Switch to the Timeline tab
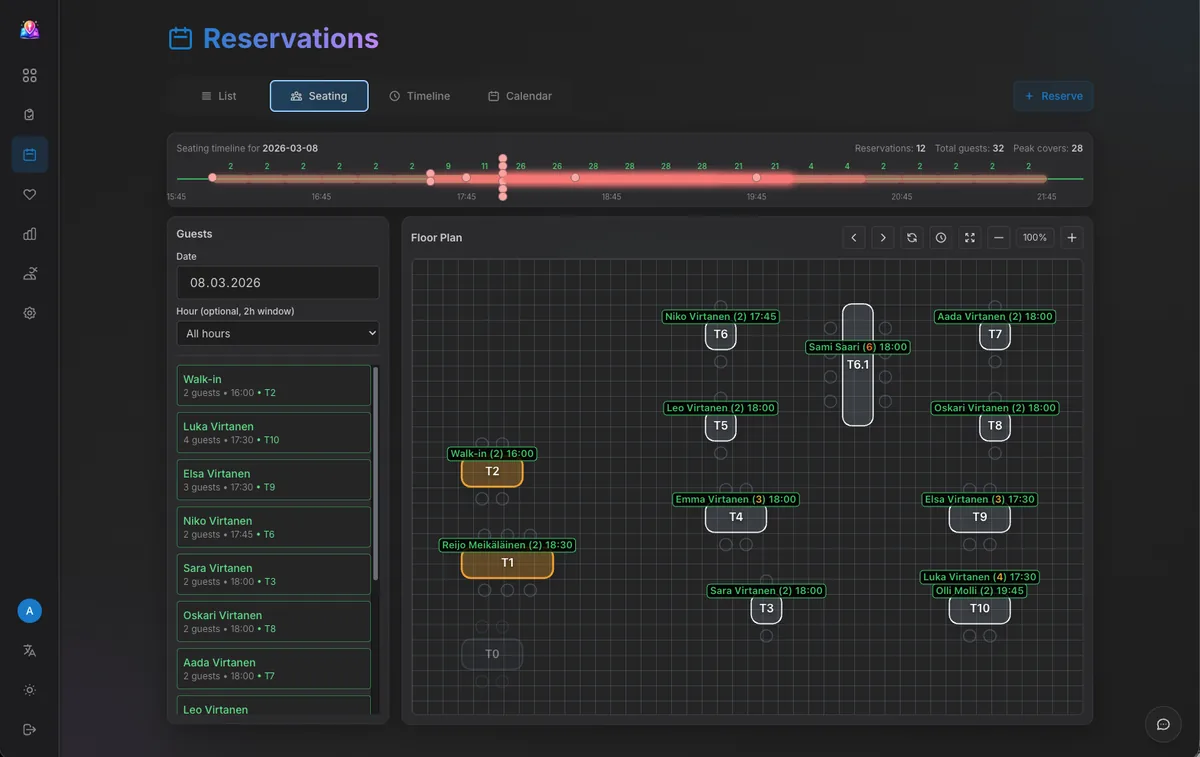The width and height of the screenshot is (1200, 757). coord(419,96)
